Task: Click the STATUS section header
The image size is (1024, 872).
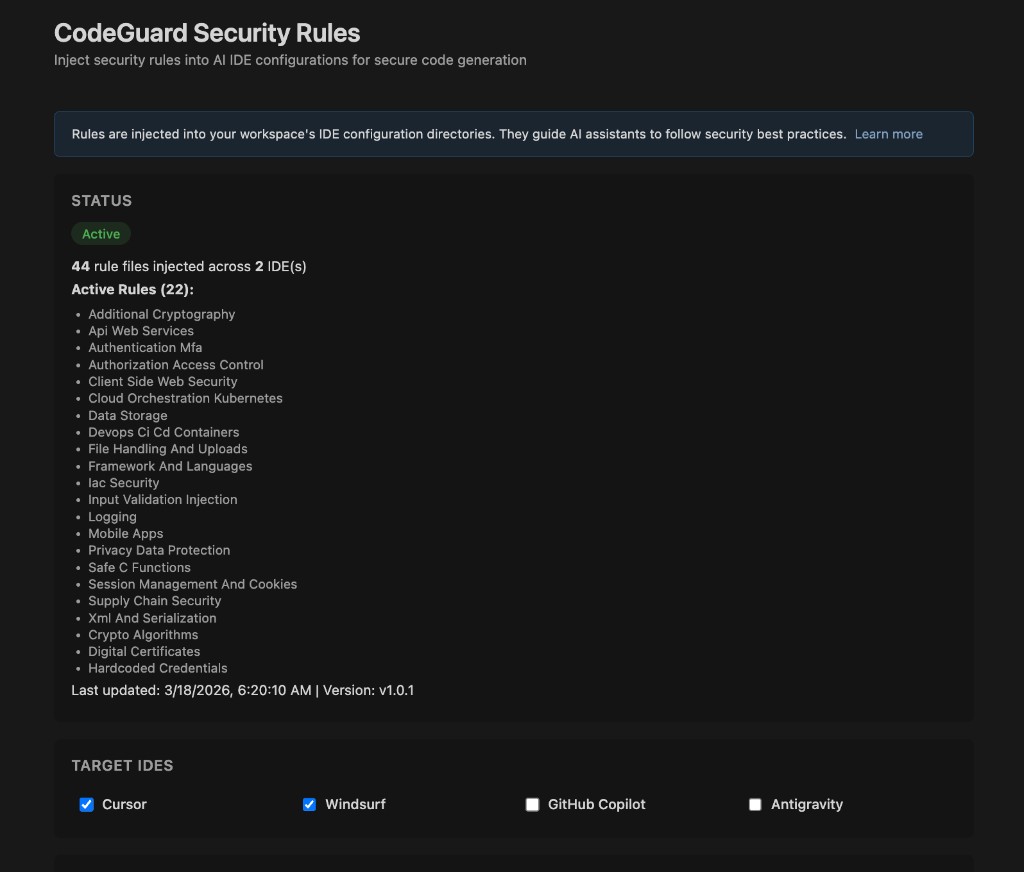Action: click(x=101, y=200)
